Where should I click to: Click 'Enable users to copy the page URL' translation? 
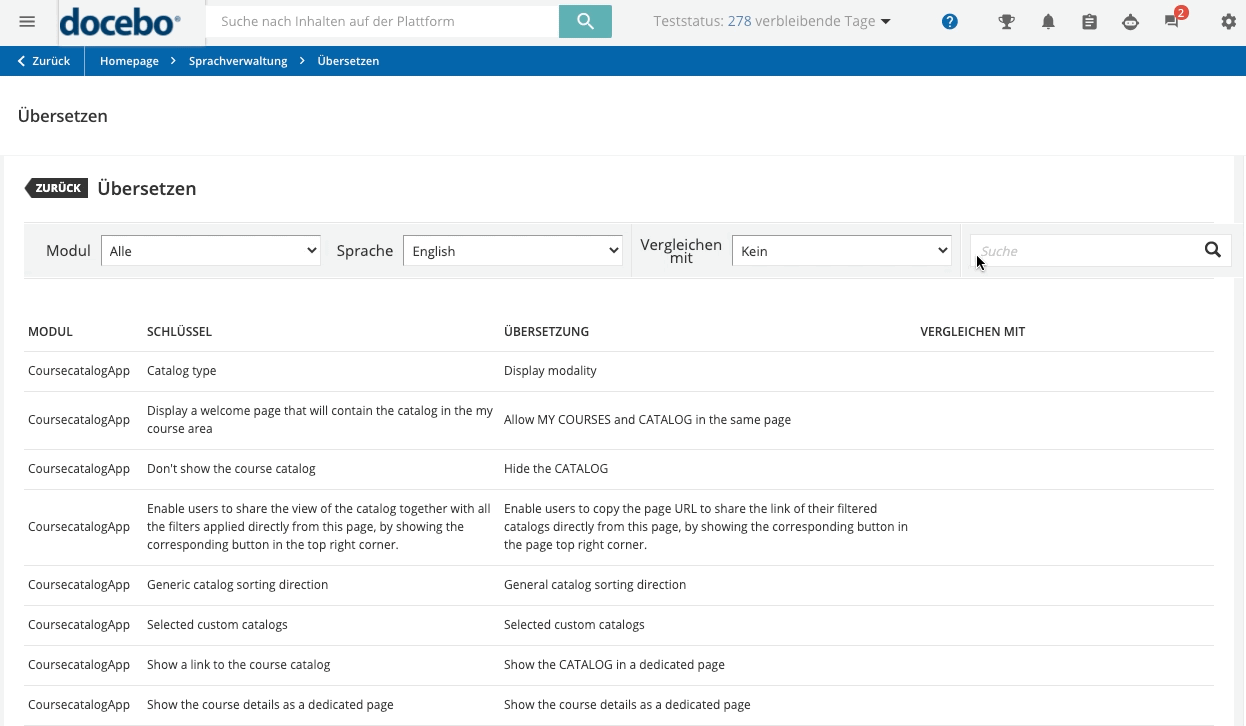706,527
